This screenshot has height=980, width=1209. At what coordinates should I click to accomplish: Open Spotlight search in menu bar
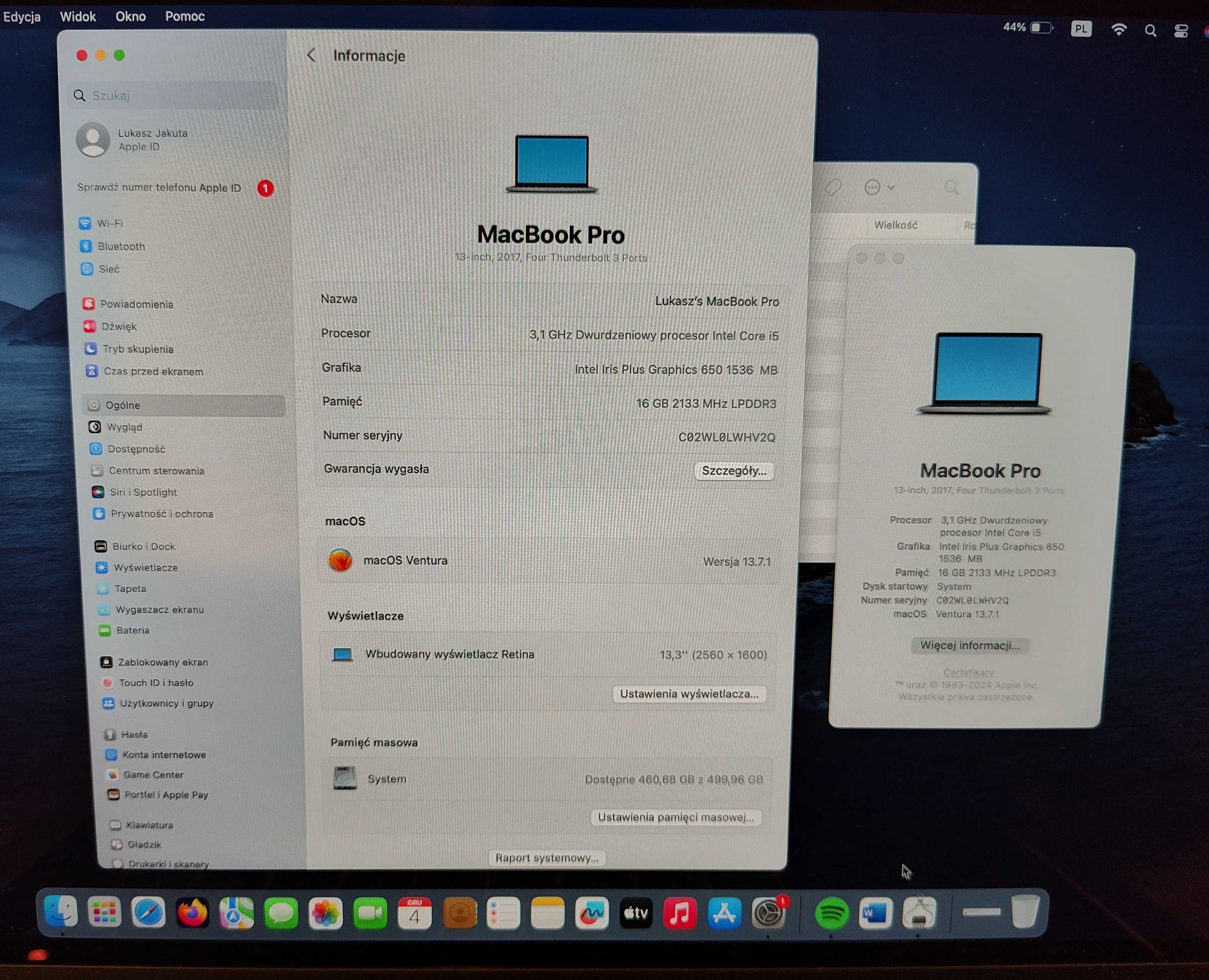pyautogui.click(x=1150, y=30)
